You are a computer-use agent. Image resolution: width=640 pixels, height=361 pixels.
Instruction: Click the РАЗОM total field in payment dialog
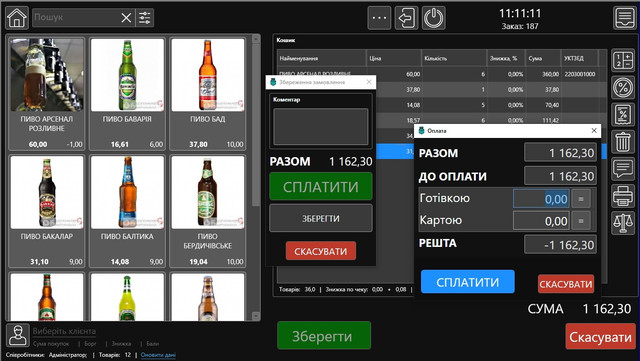coord(560,153)
